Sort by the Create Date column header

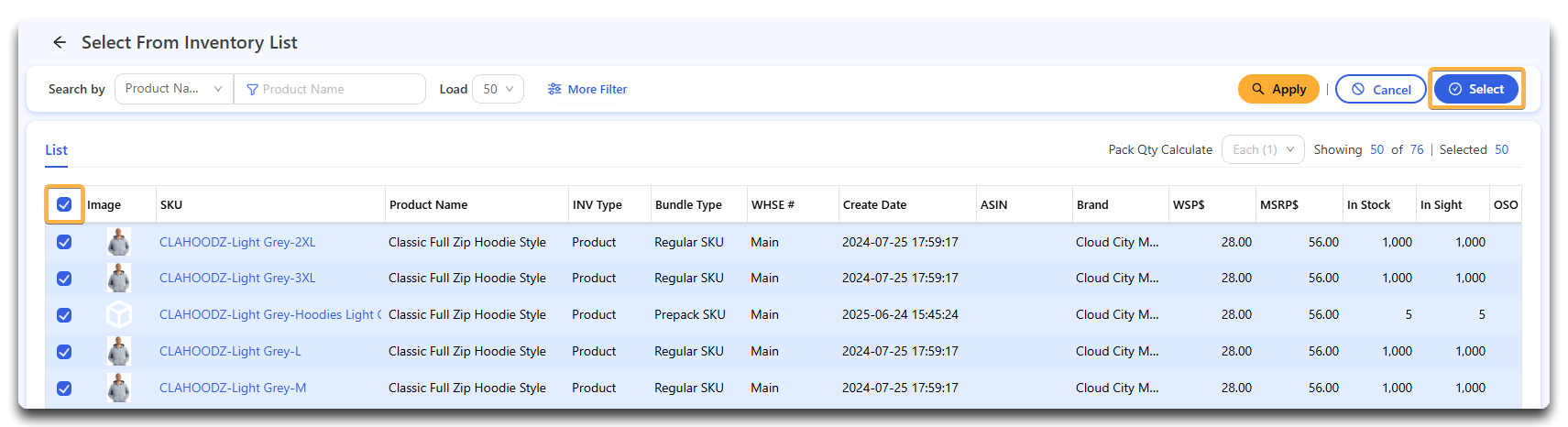pos(874,204)
